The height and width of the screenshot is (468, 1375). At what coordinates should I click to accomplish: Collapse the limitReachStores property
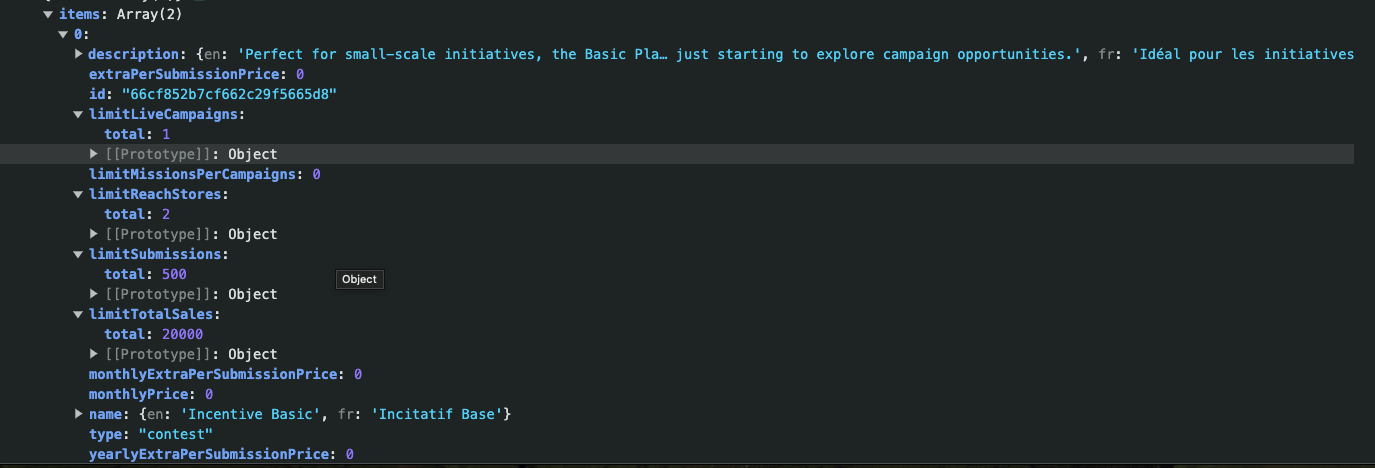[79, 194]
